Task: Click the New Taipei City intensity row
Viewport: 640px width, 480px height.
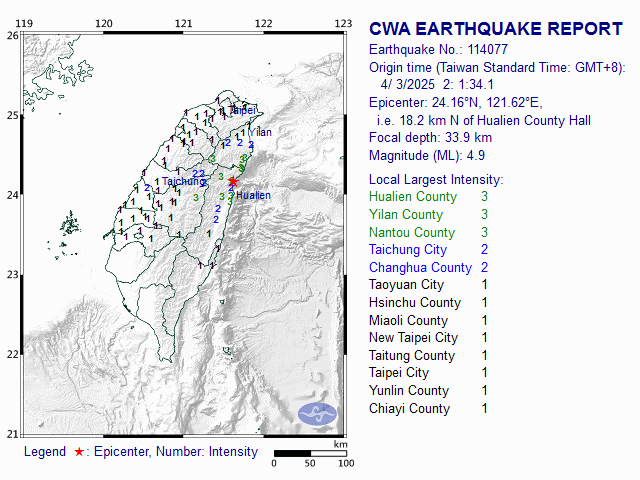Action: click(x=429, y=338)
